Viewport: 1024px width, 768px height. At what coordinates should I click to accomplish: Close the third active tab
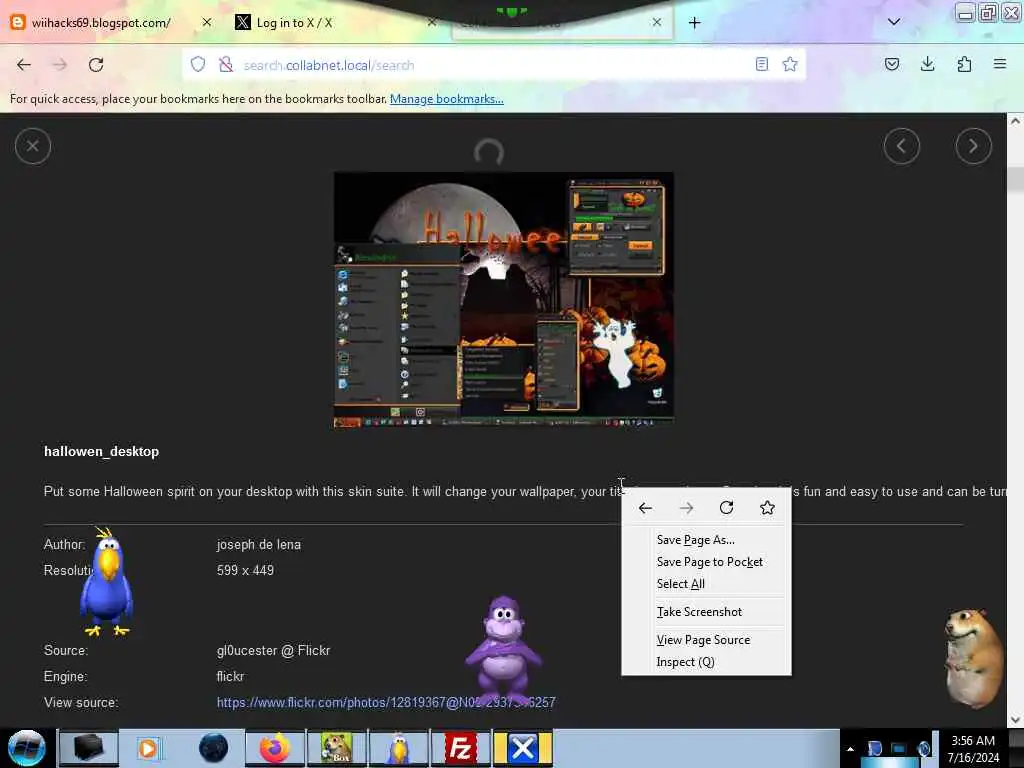pos(656,22)
